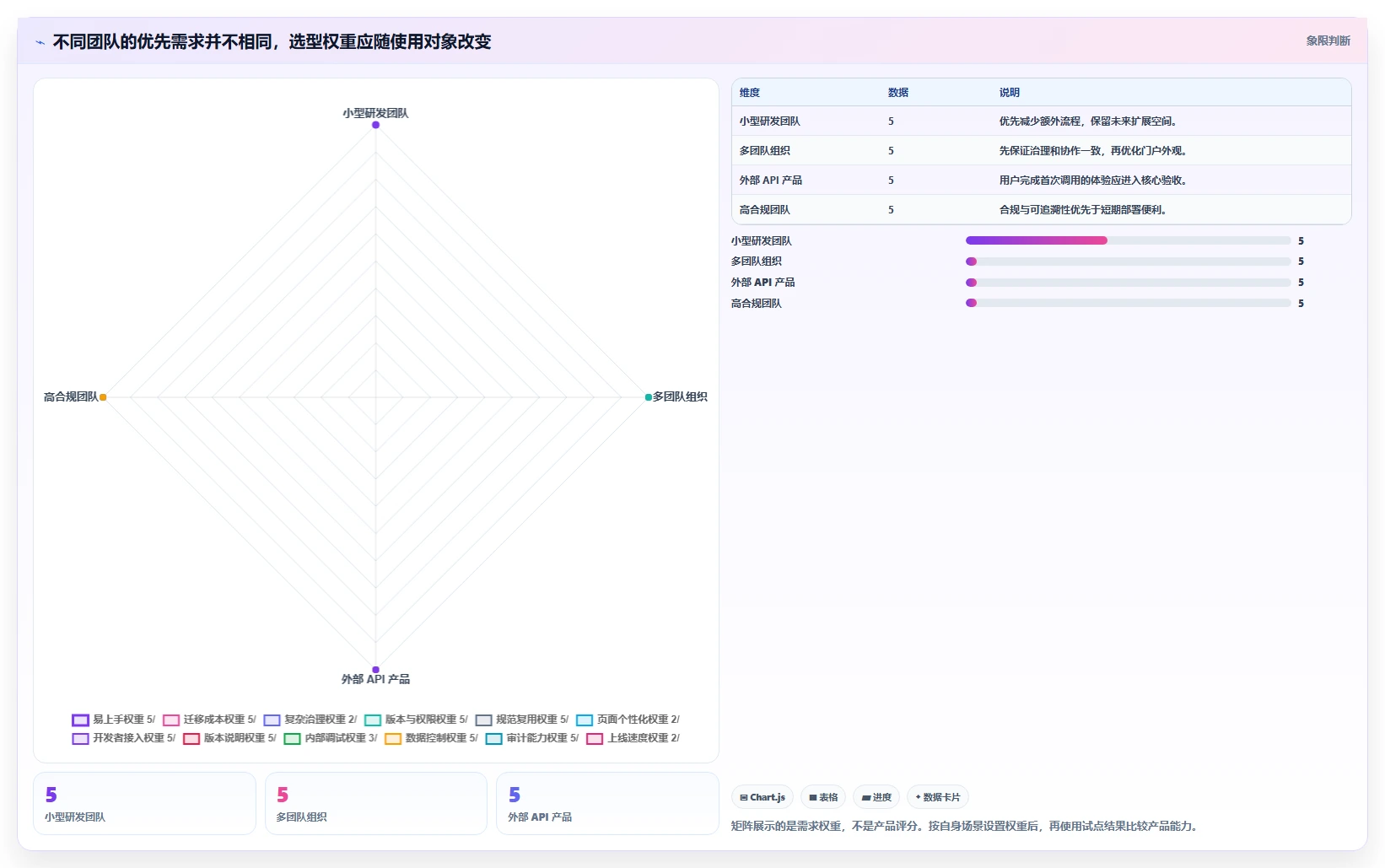Toggle the 审计能力权重 legend series
Screen dimensions: 1385x868
532,738
